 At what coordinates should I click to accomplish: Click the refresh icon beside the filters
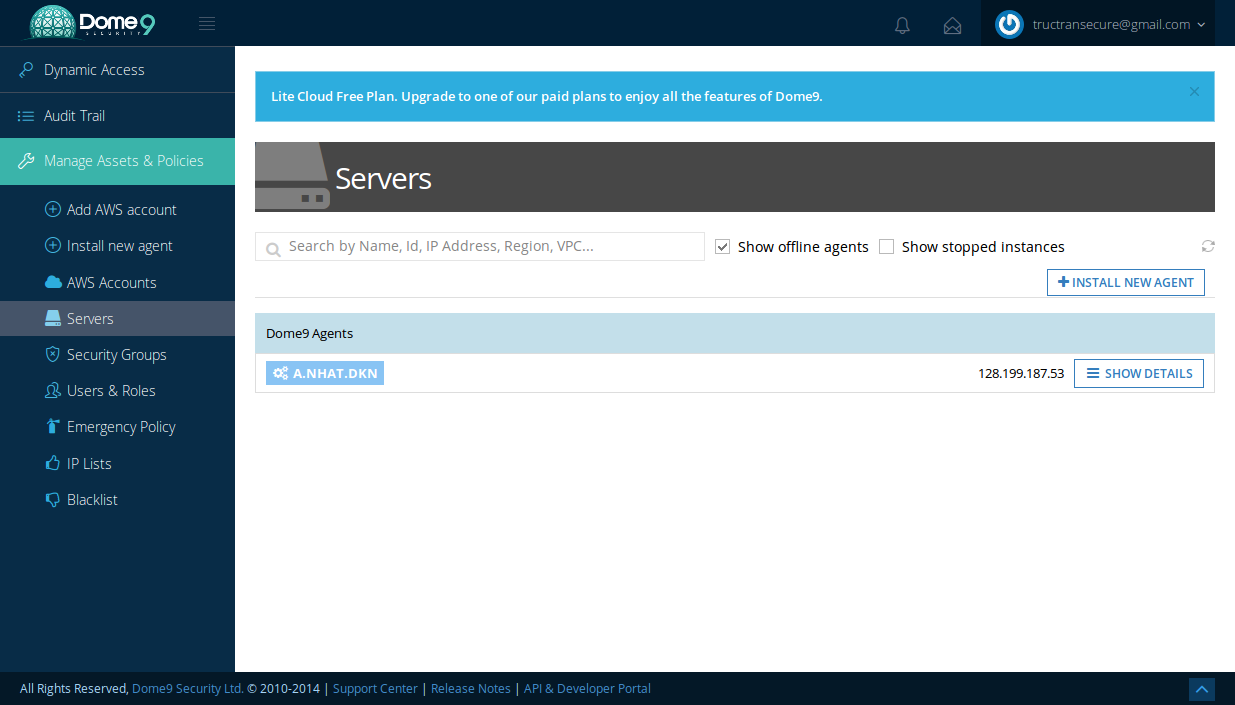pyautogui.click(x=1208, y=246)
